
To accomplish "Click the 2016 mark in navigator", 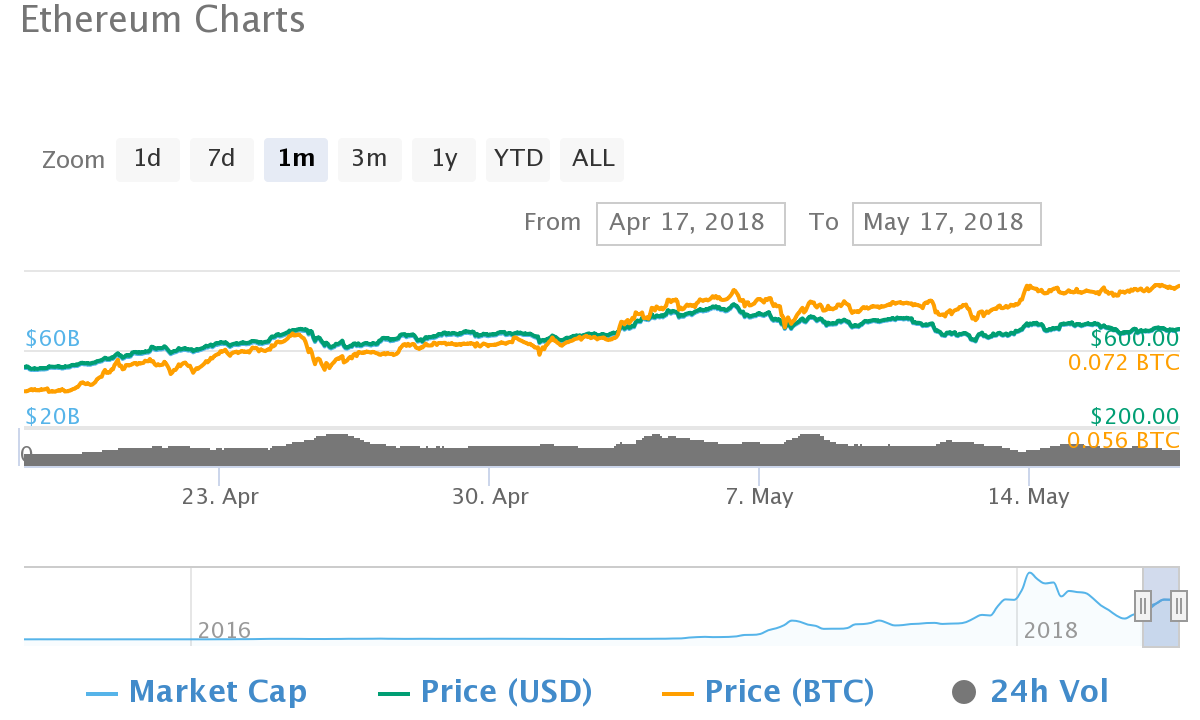I will click(x=224, y=630).
